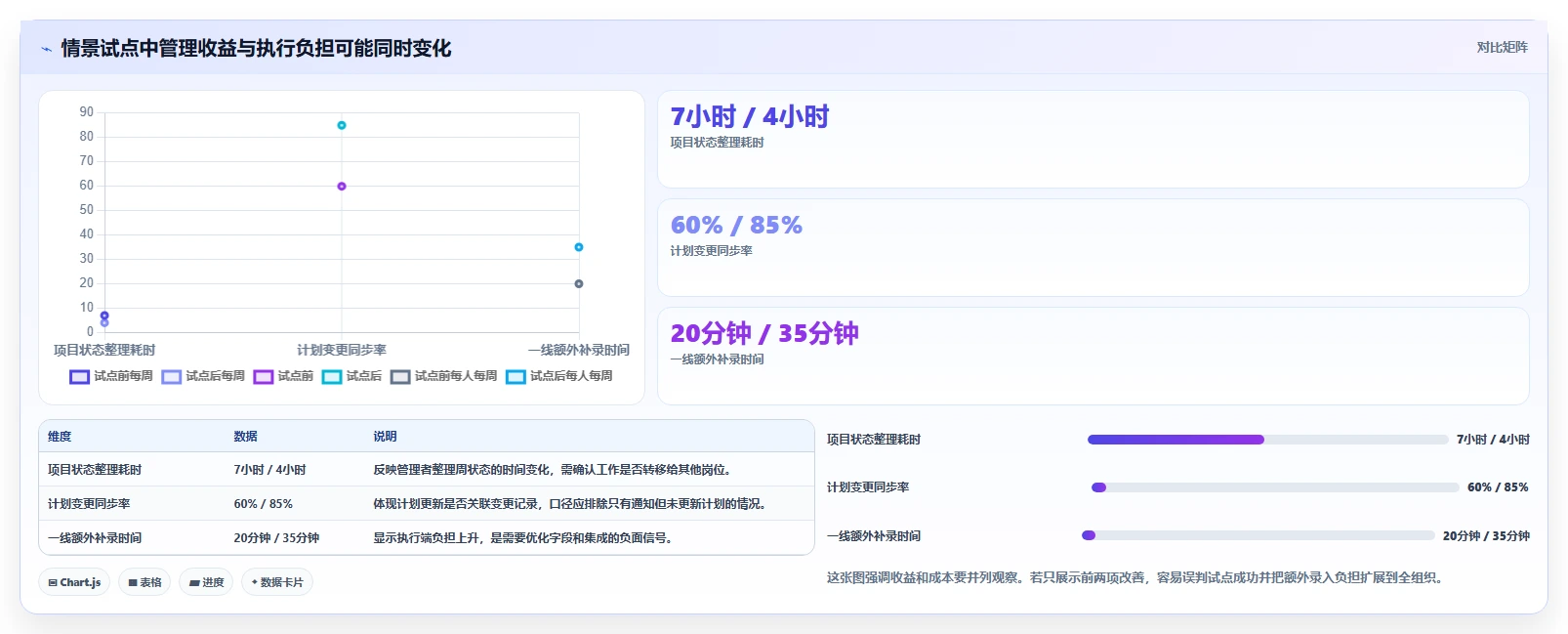Click the value 7小时 / 4小时 beside progress bar
This screenshot has height=634, width=1568.
pos(1493,440)
